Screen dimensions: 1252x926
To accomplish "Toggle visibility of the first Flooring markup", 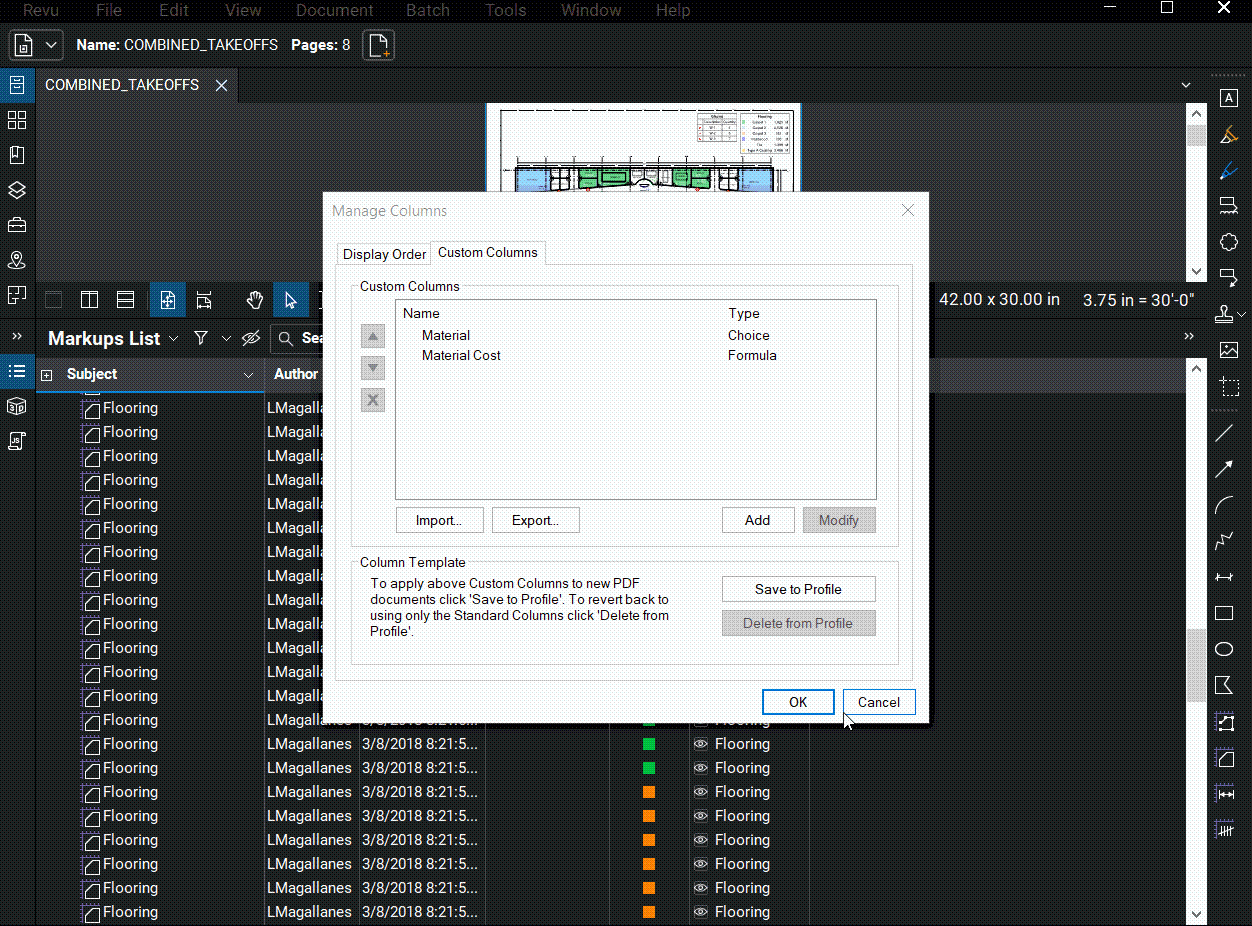I will [699, 743].
